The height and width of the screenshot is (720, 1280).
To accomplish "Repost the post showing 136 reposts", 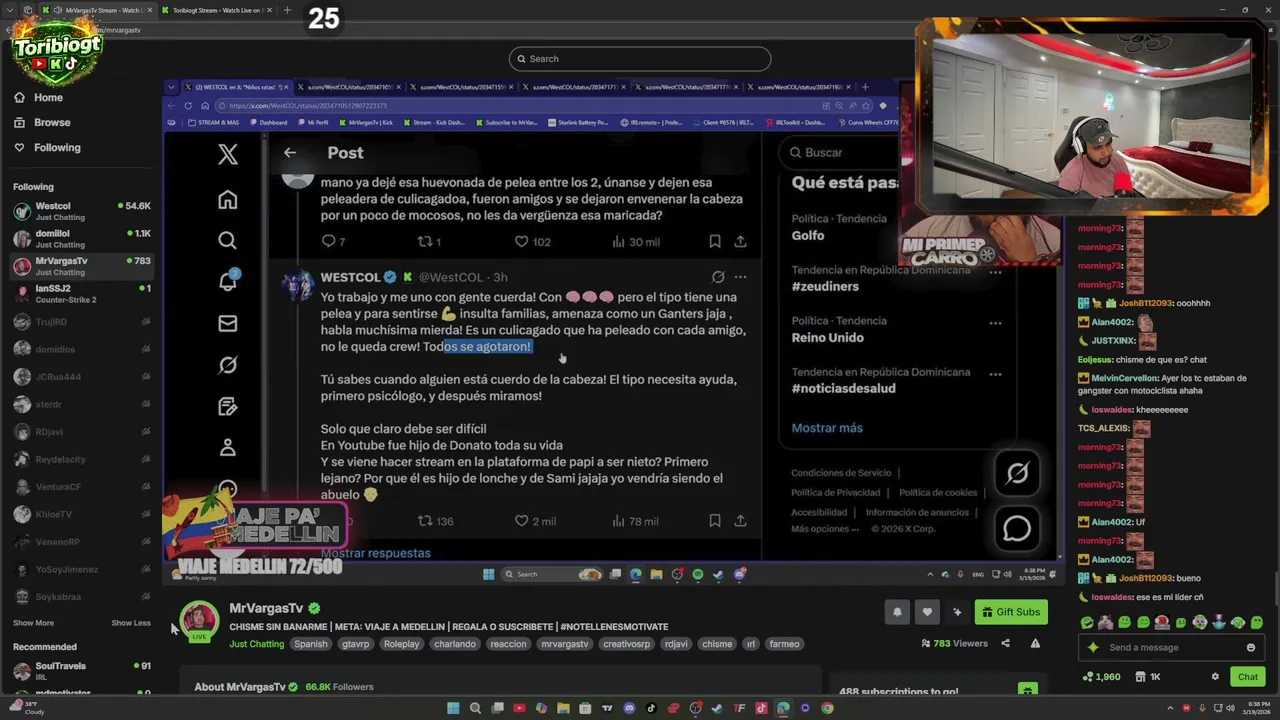I will (x=425, y=521).
